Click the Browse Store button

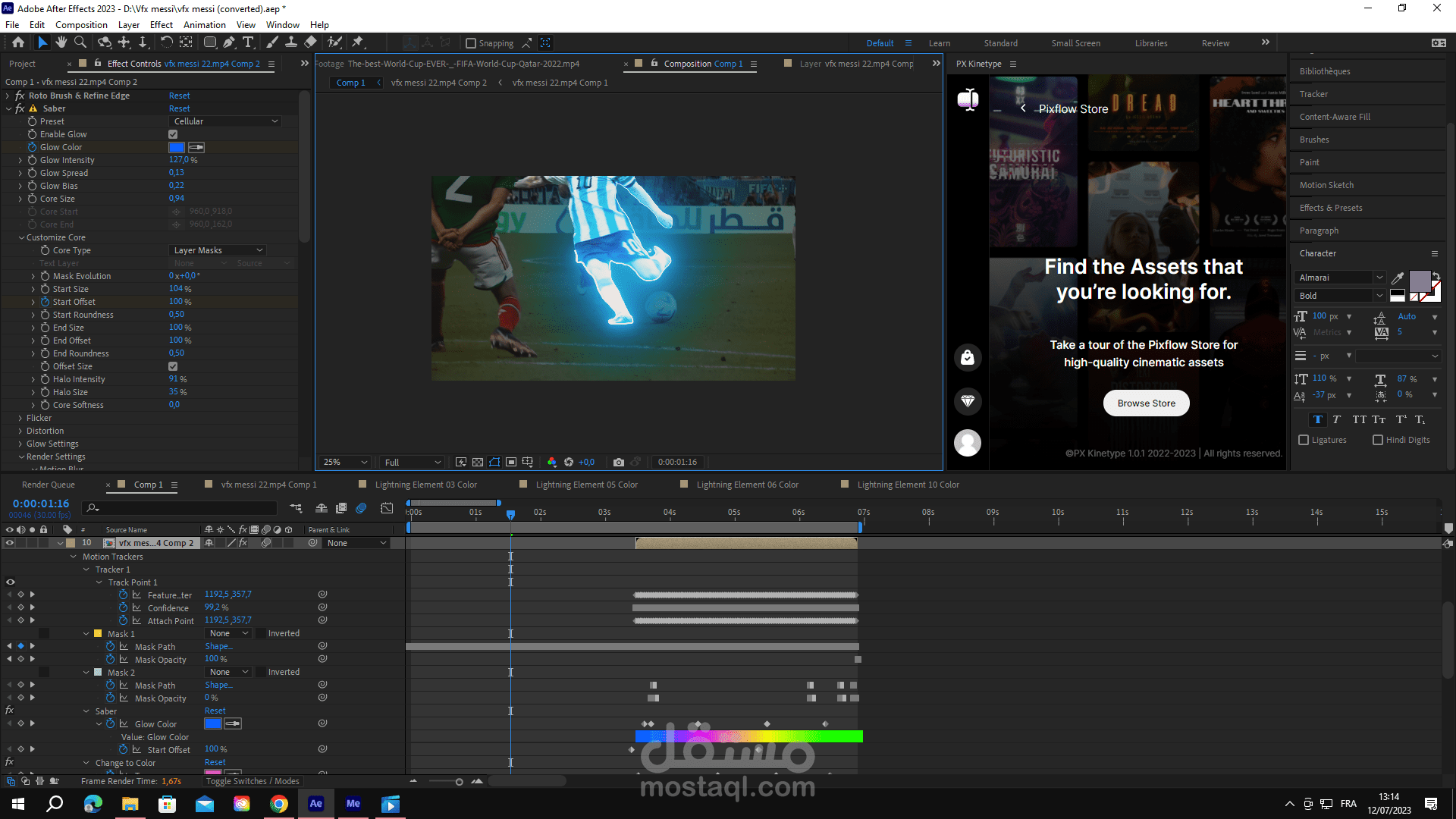1146,403
